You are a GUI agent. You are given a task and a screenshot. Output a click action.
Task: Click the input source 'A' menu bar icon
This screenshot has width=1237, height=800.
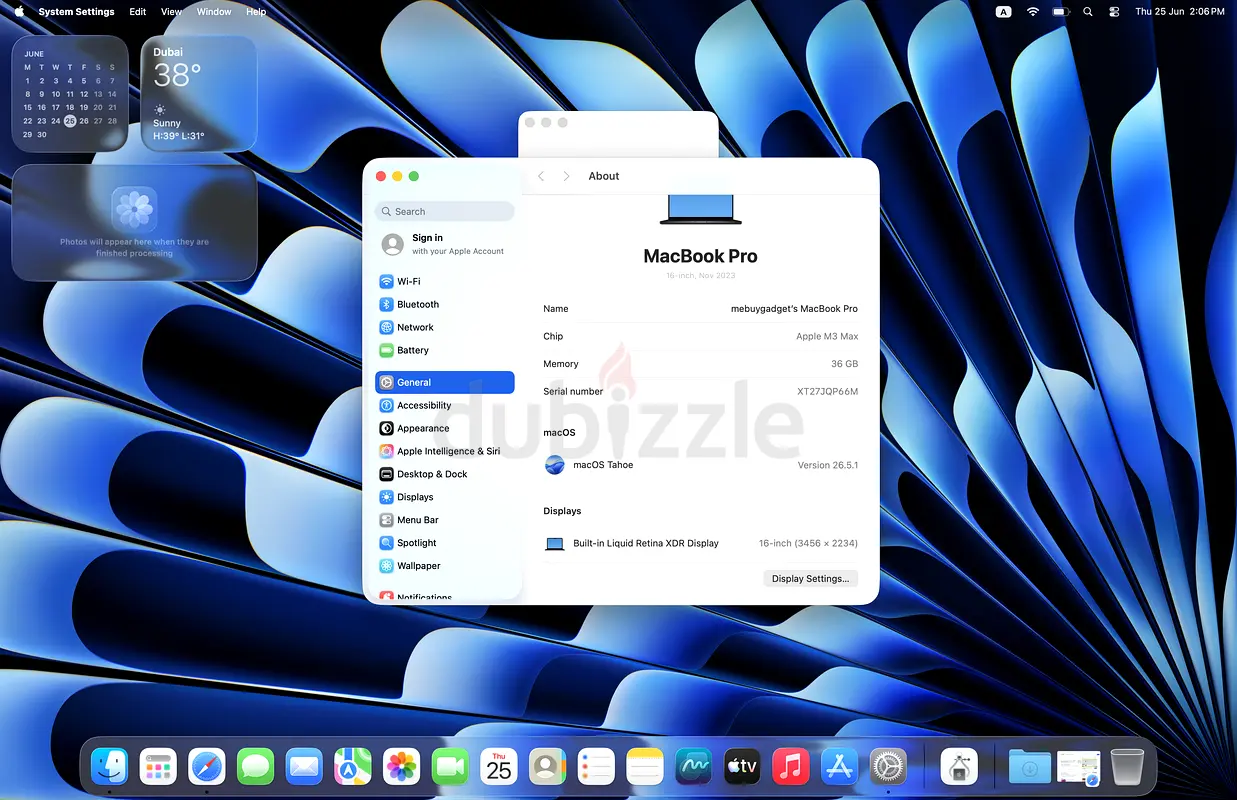click(x=1004, y=12)
